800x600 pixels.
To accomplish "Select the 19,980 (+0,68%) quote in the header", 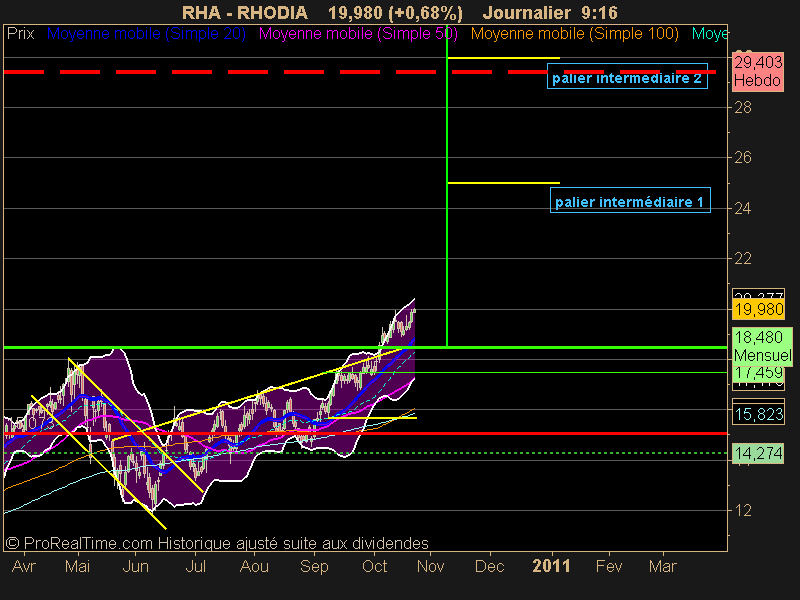I will pos(395,13).
